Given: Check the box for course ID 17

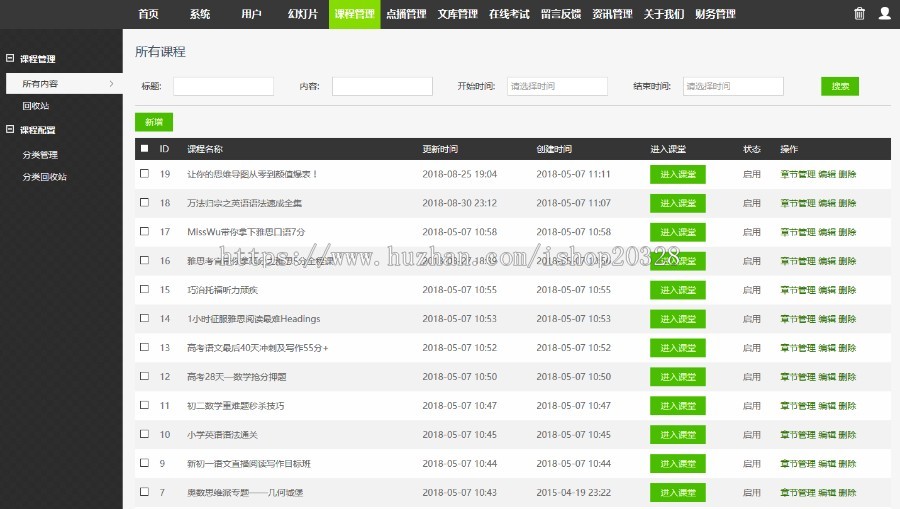Looking at the screenshot, I should click(145, 231).
